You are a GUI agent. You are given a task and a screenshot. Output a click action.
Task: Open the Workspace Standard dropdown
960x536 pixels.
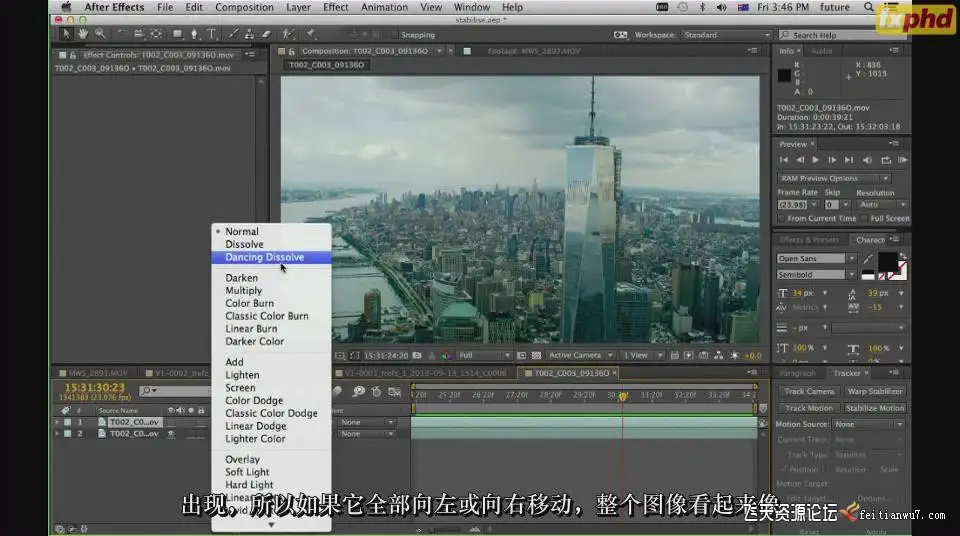pos(727,35)
